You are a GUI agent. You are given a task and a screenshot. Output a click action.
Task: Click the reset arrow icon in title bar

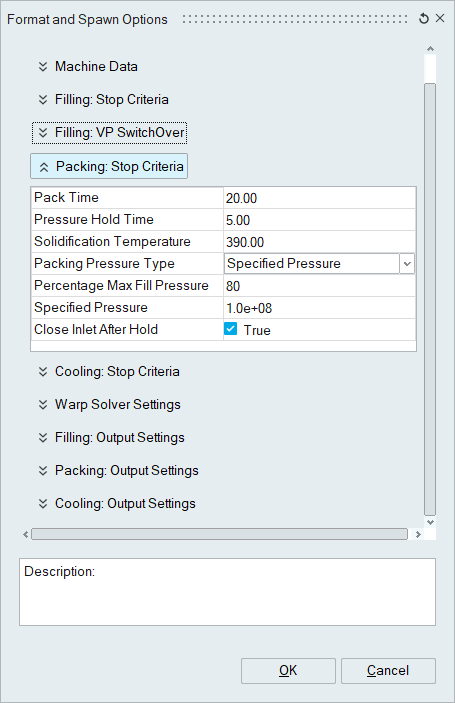[424, 19]
